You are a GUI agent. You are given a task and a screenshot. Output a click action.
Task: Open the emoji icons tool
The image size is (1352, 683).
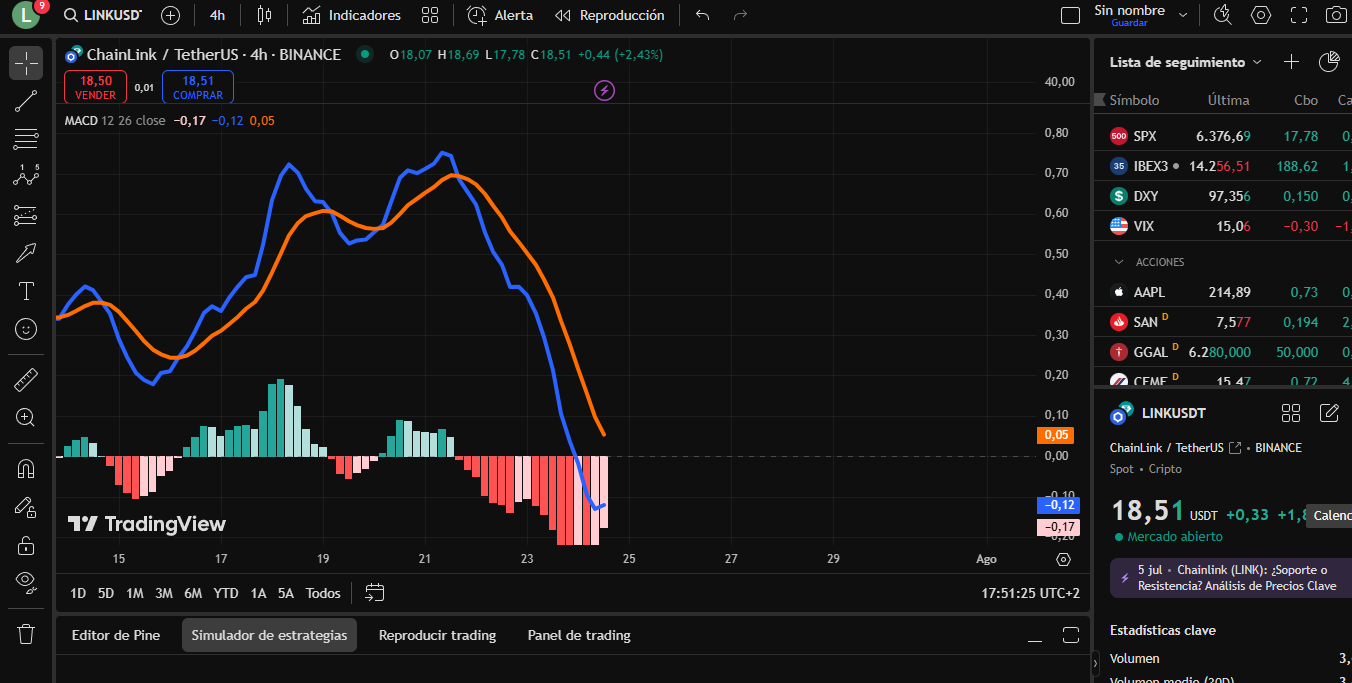click(x=26, y=329)
